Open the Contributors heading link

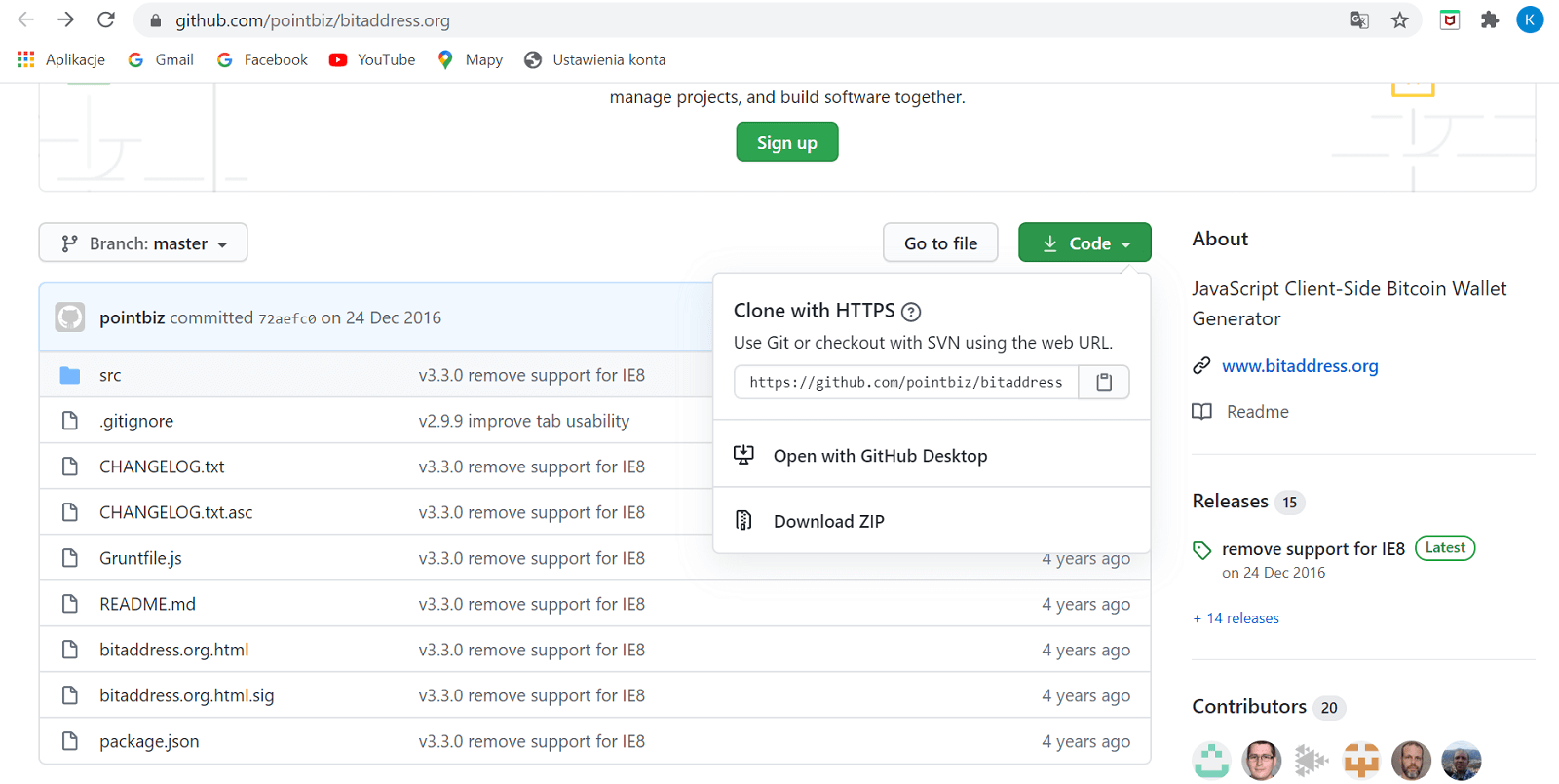click(1249, 707)
